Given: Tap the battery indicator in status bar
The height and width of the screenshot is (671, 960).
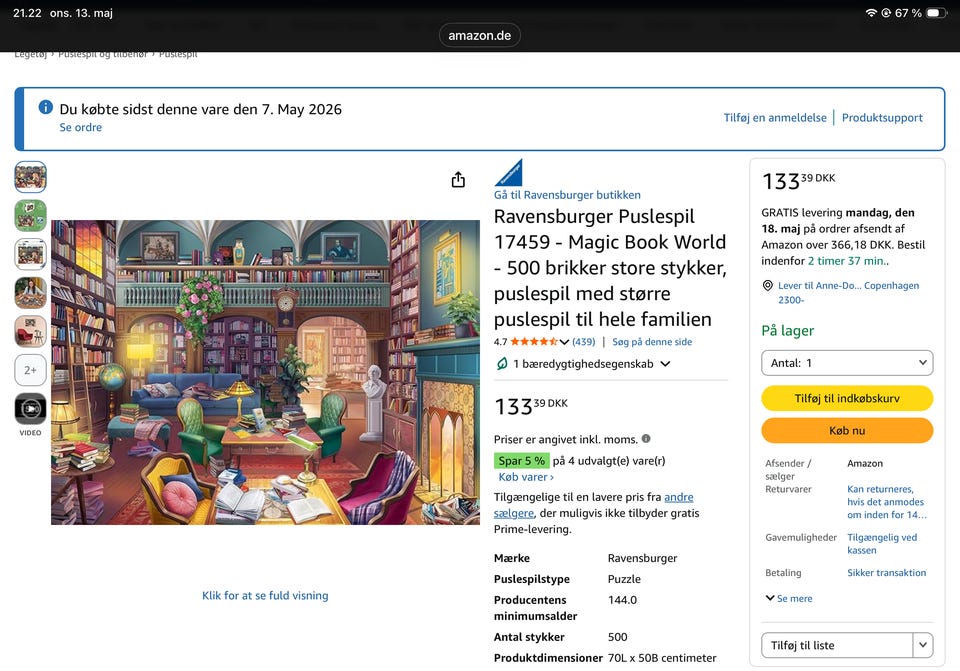Looking at the screenshot, I should tap(936, 13).
